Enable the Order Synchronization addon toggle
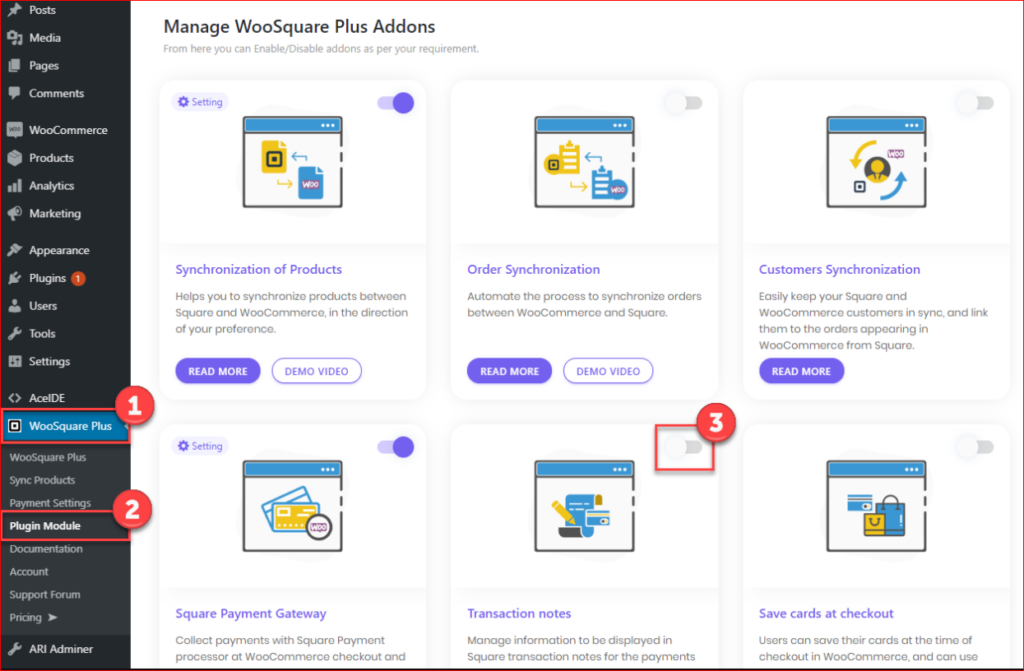 pyautogui.click(x=686, y=103)
